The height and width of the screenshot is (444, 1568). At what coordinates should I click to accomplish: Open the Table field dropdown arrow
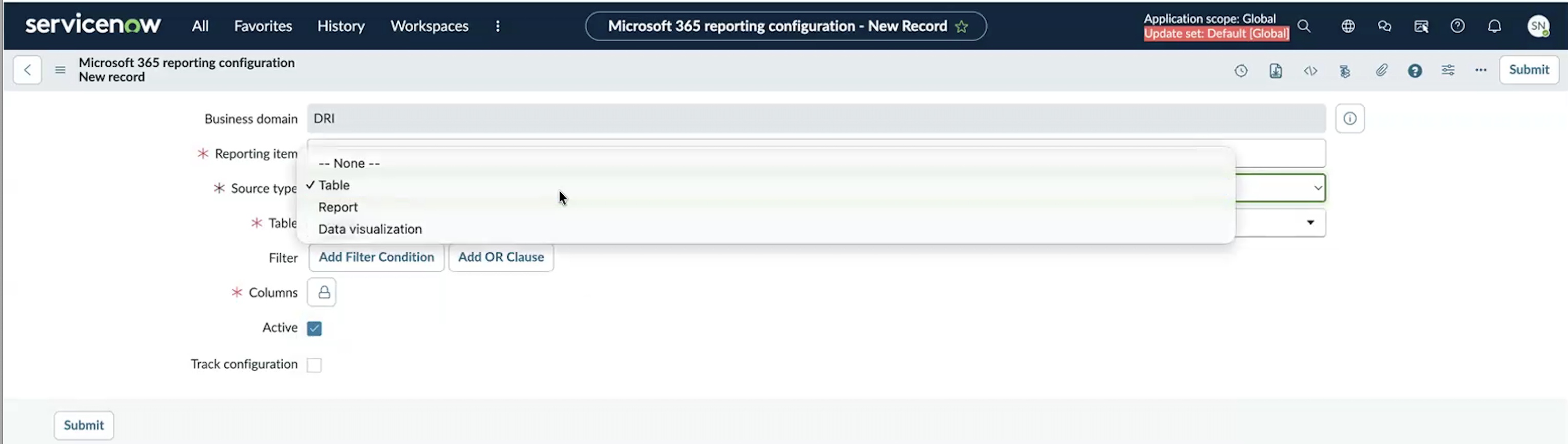(1310, 223)
